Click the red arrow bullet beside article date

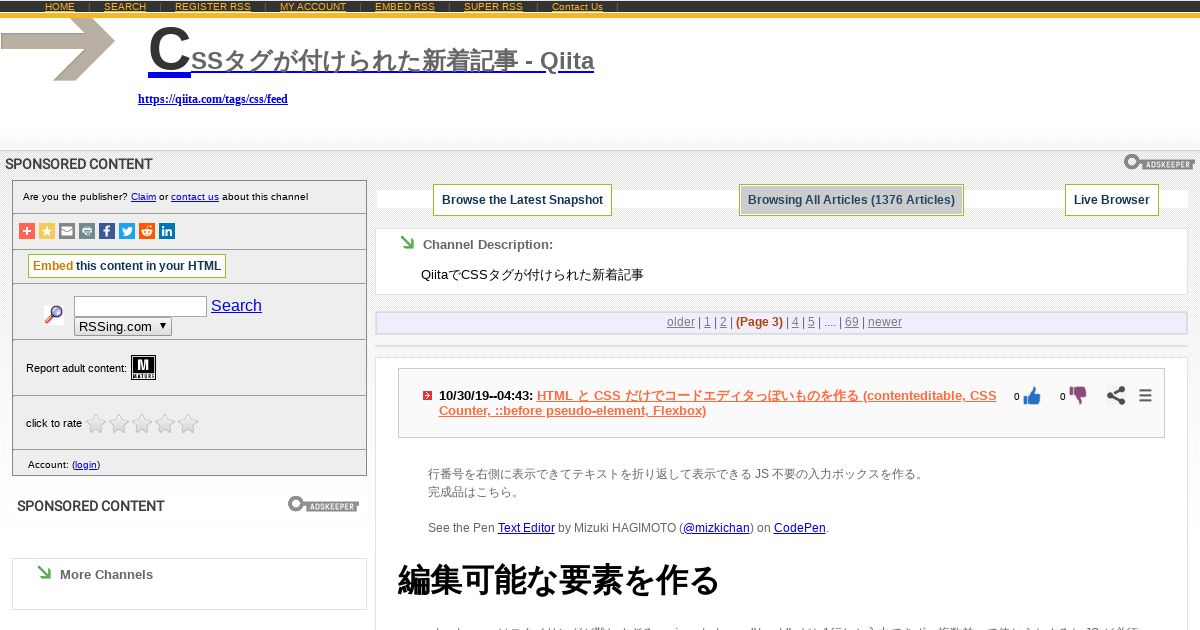(428, 396)
